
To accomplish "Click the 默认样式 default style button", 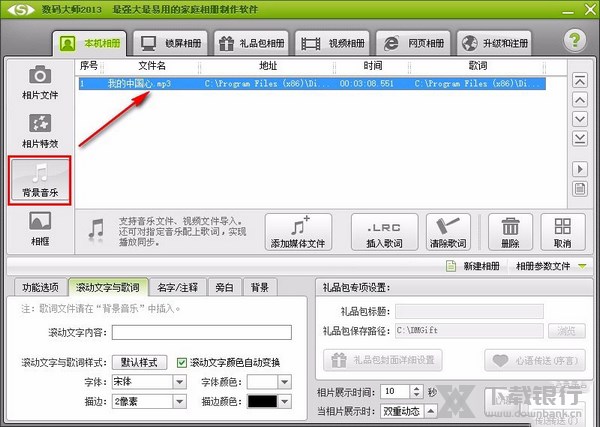I will point(139,362).
